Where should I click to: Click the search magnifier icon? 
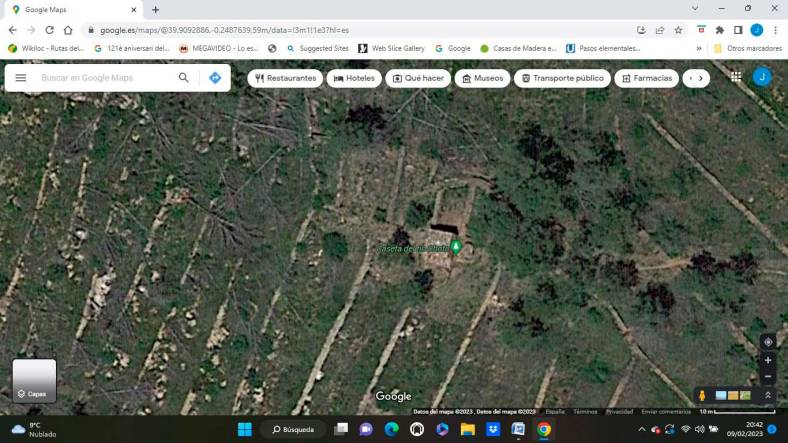click(183, 78)
